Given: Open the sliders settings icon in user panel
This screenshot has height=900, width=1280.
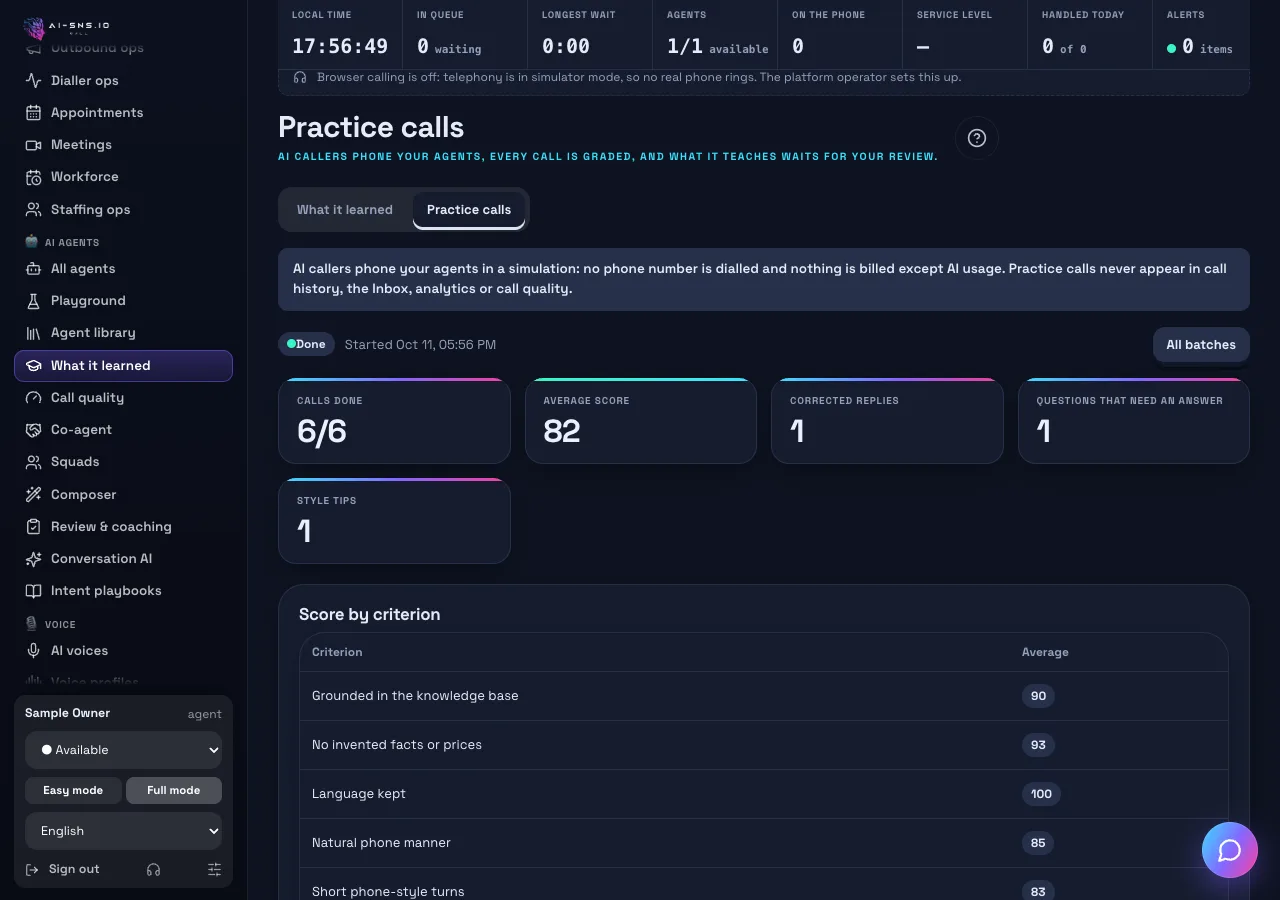Looking at the screenshot, I should (x=214, y=870).
